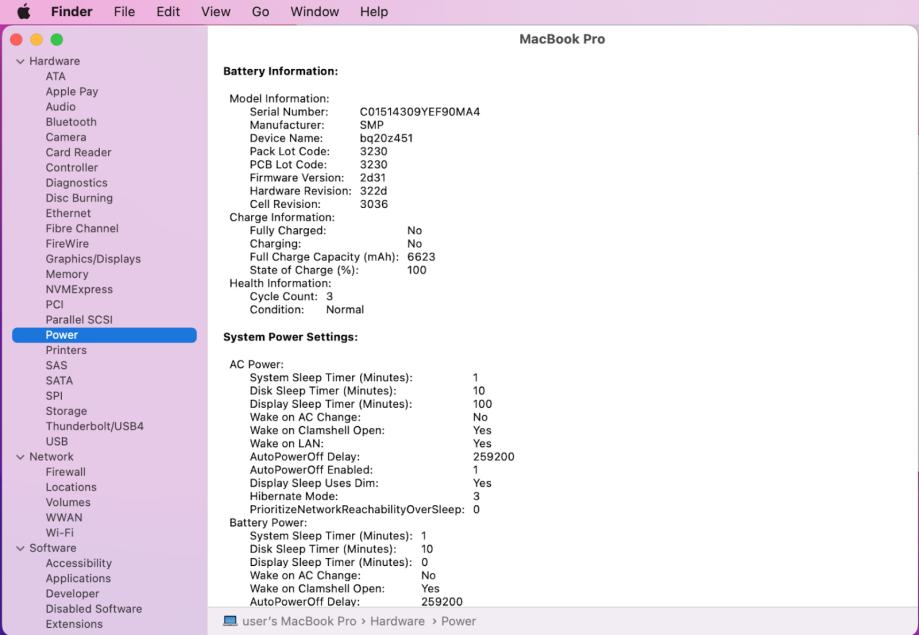Click the Cell Revision value 3036

374,204
